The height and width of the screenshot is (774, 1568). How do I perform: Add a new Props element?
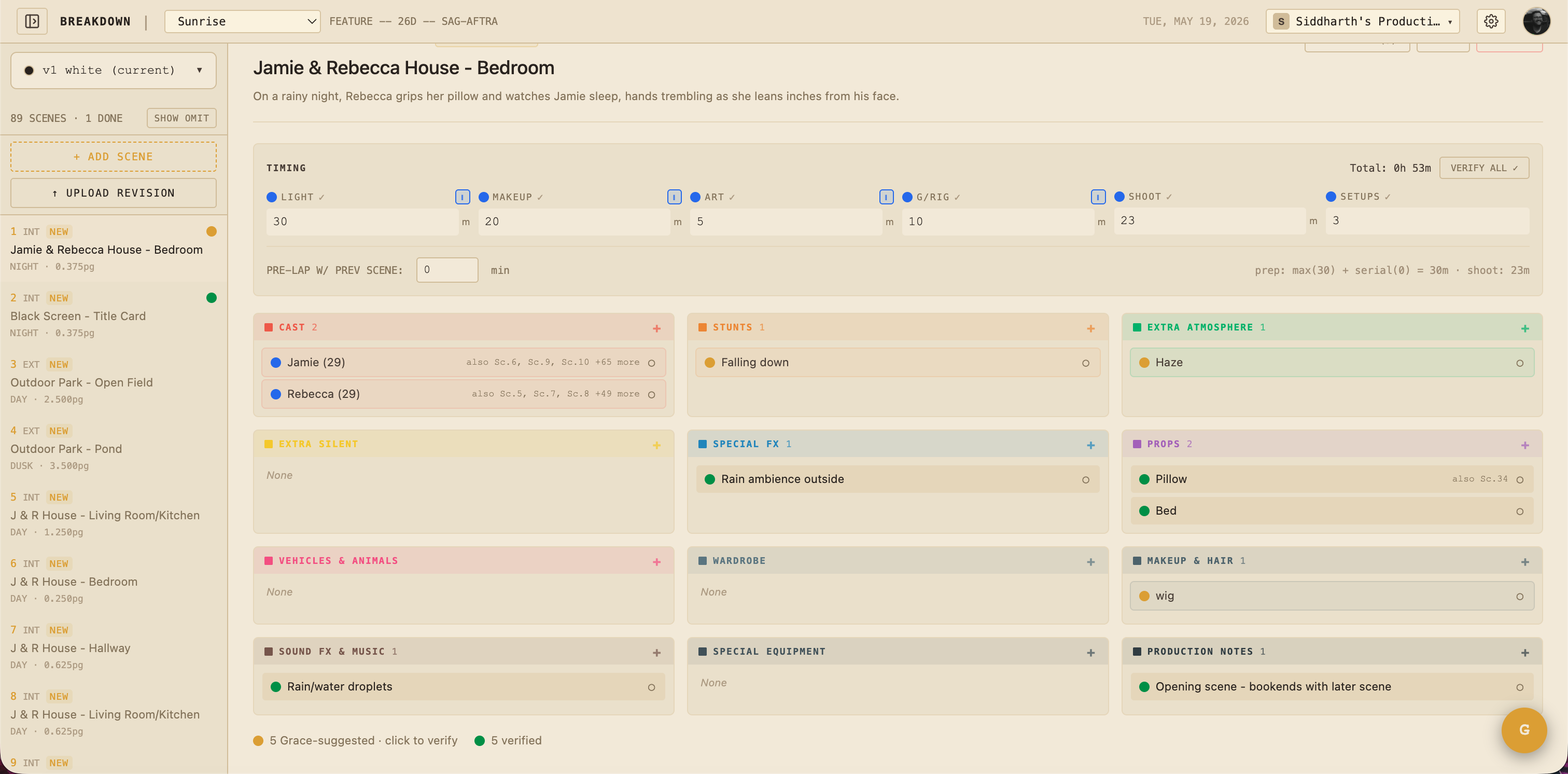point(1524,445)
